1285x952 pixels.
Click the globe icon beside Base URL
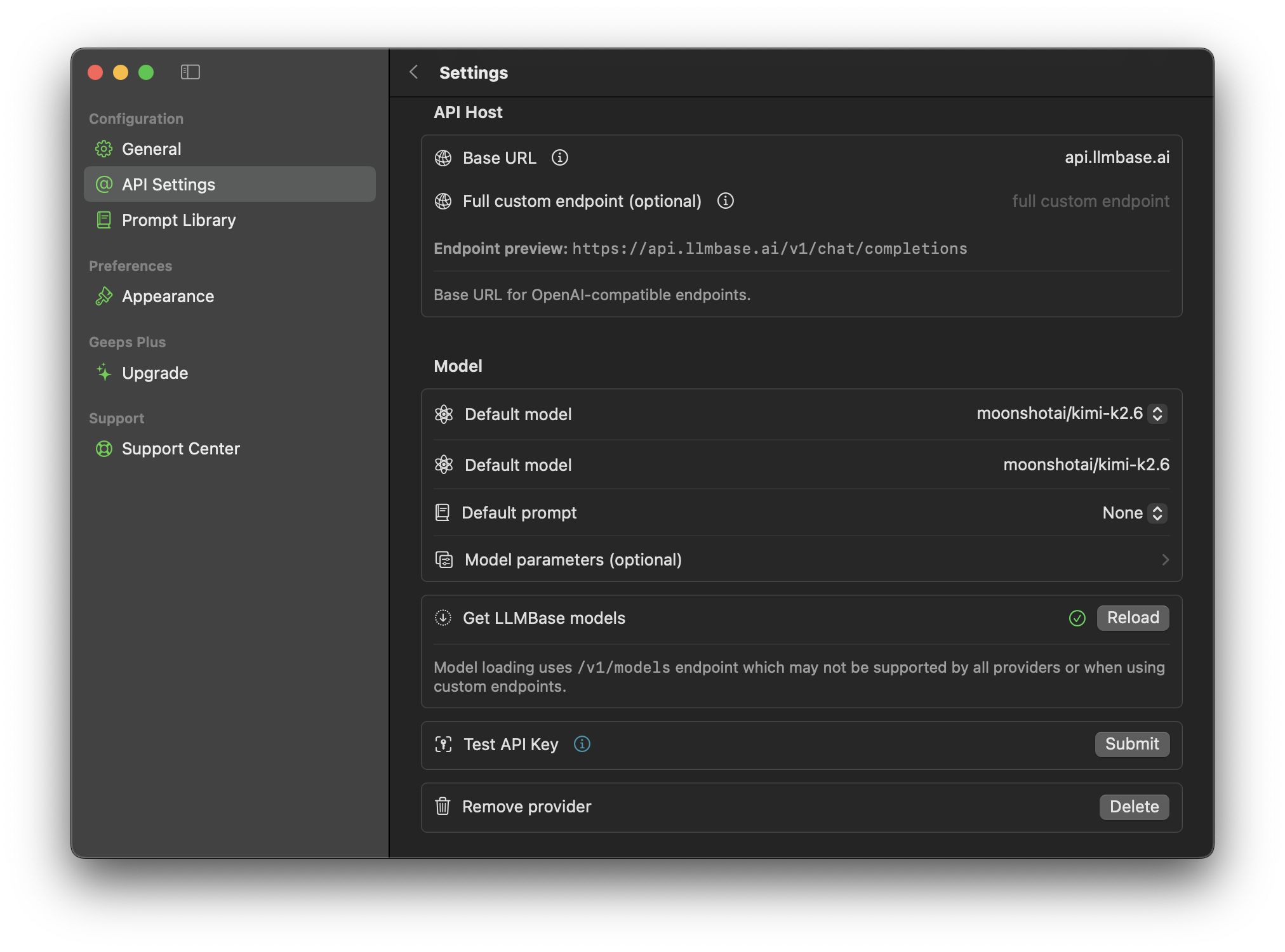(x=443, y=158)
